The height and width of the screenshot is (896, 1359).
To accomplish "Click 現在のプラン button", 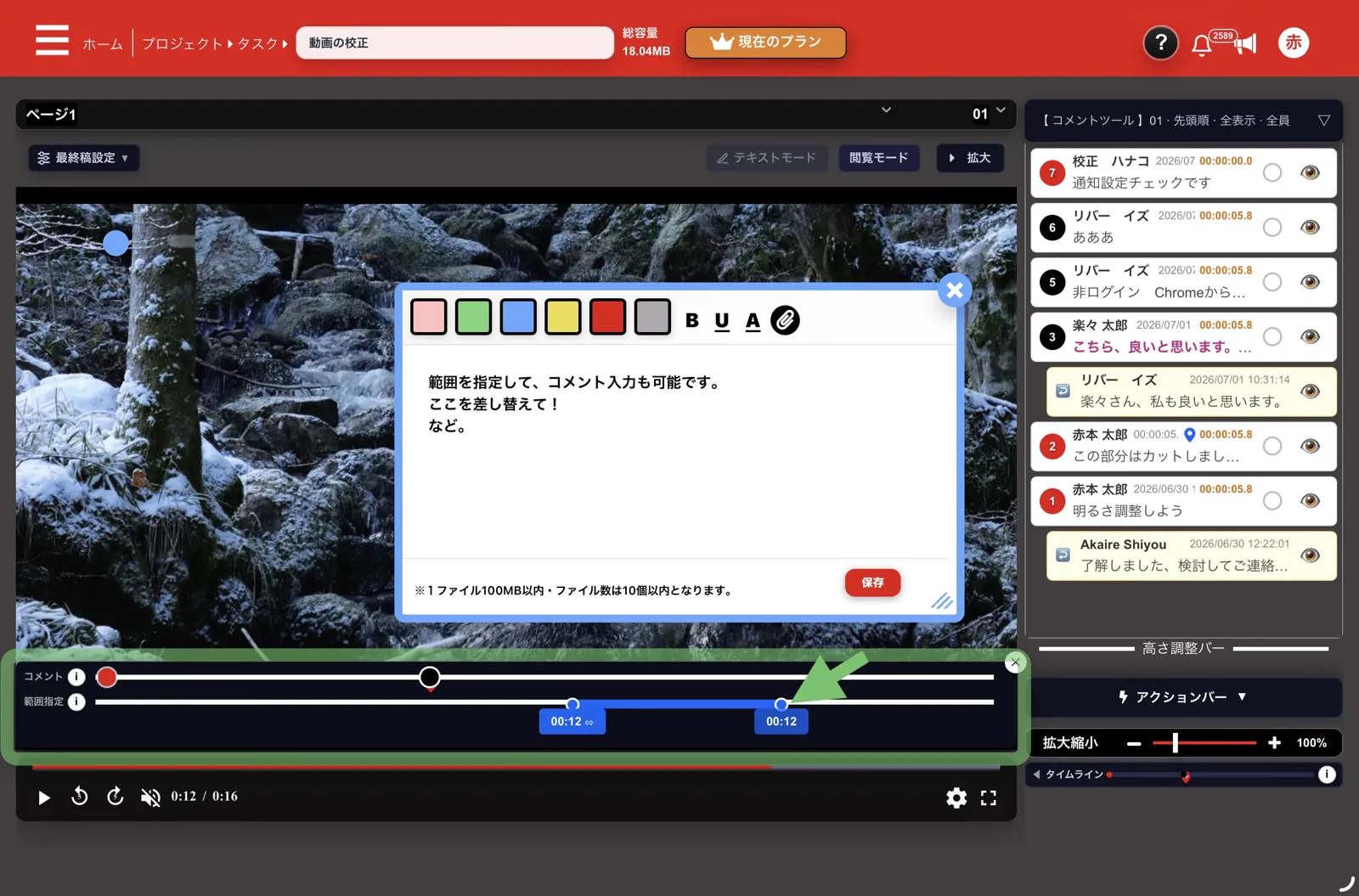I will point(765,42).
